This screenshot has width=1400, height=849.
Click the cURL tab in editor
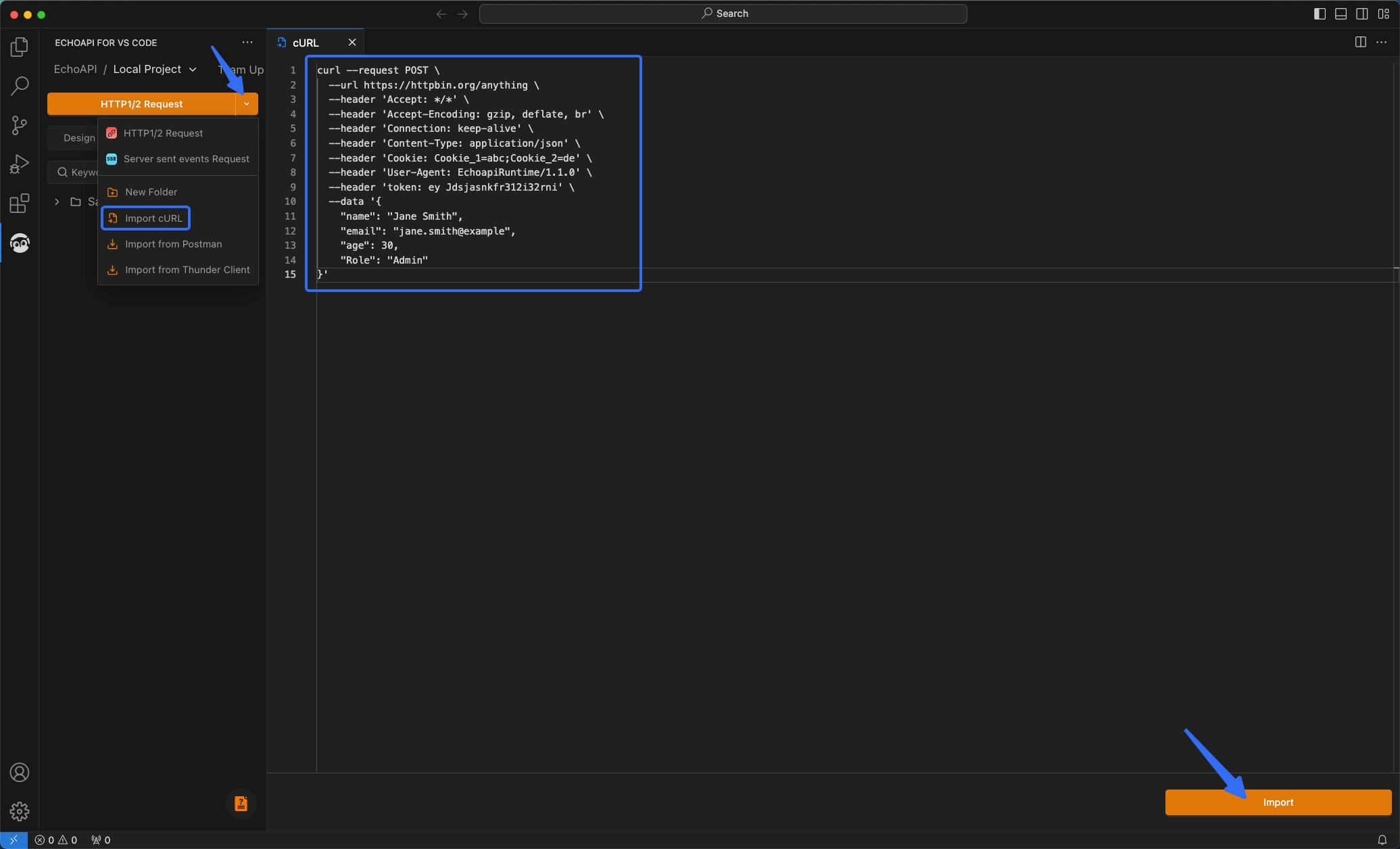pyautogui.click(x=306, y=41)
